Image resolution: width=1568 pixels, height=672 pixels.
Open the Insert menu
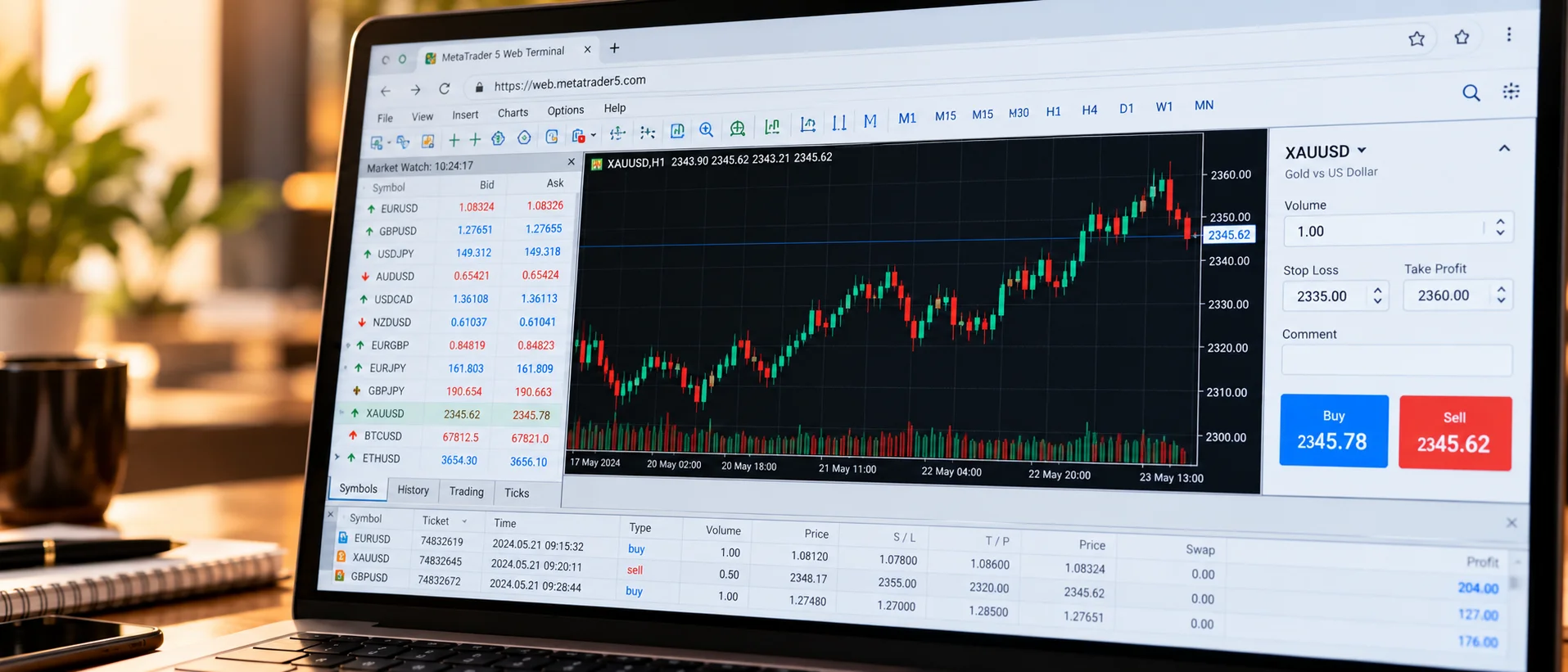(x=465, y=115)
